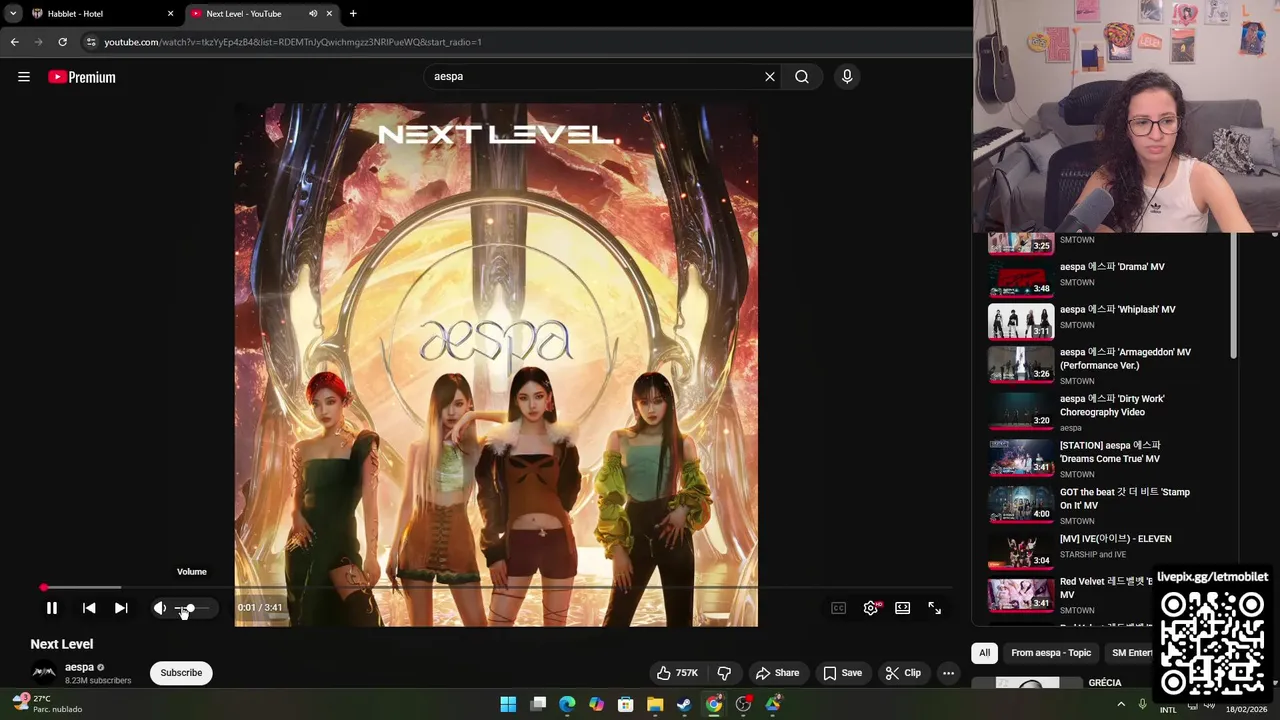The image size is (1280, 720).
Task: Launch Microsoft Edge from taskbar
Action: [x=567, y=704]
